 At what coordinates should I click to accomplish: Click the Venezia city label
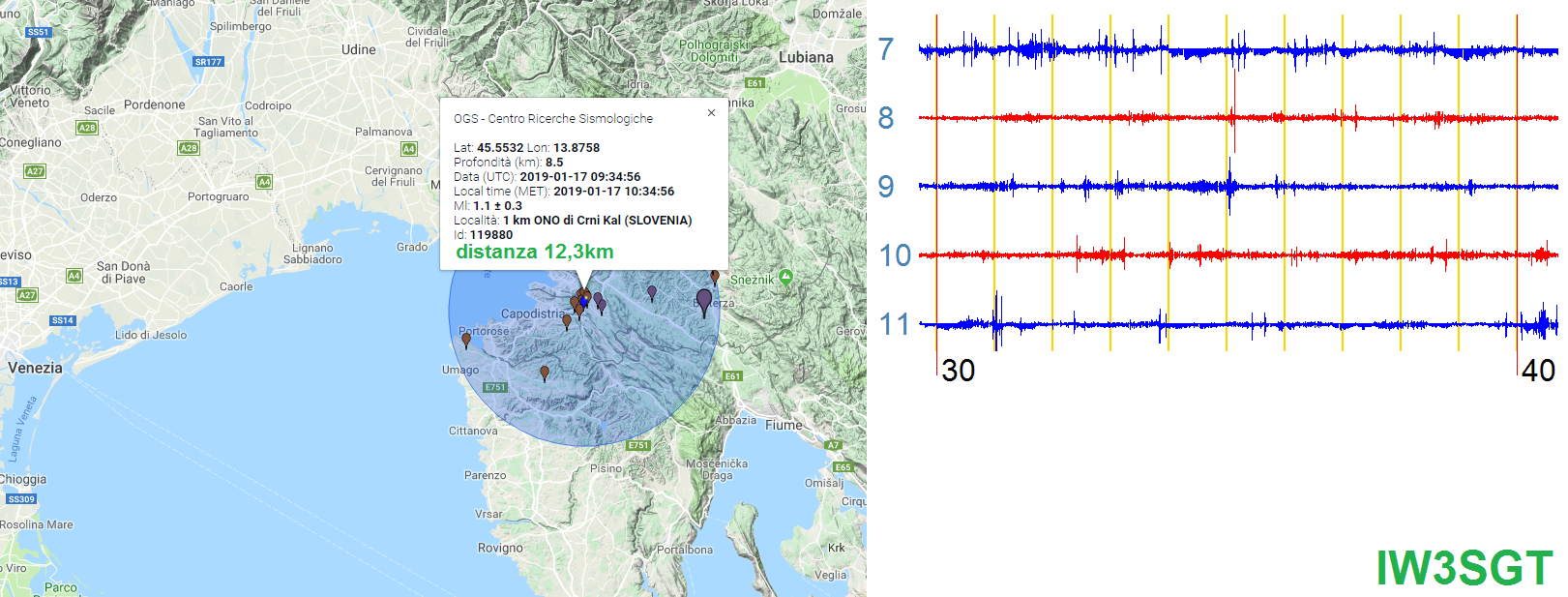[35, 368]
